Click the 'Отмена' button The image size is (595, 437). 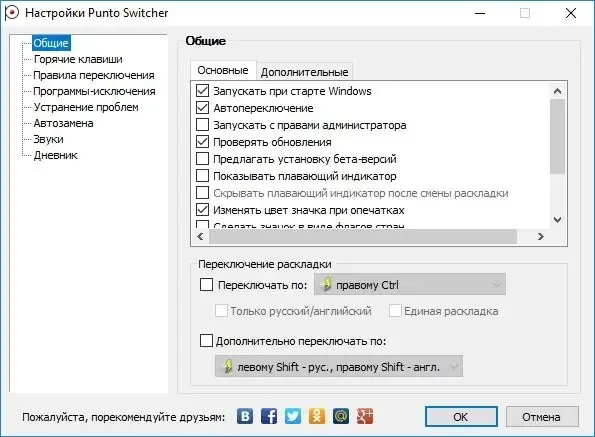pos(542,417)
